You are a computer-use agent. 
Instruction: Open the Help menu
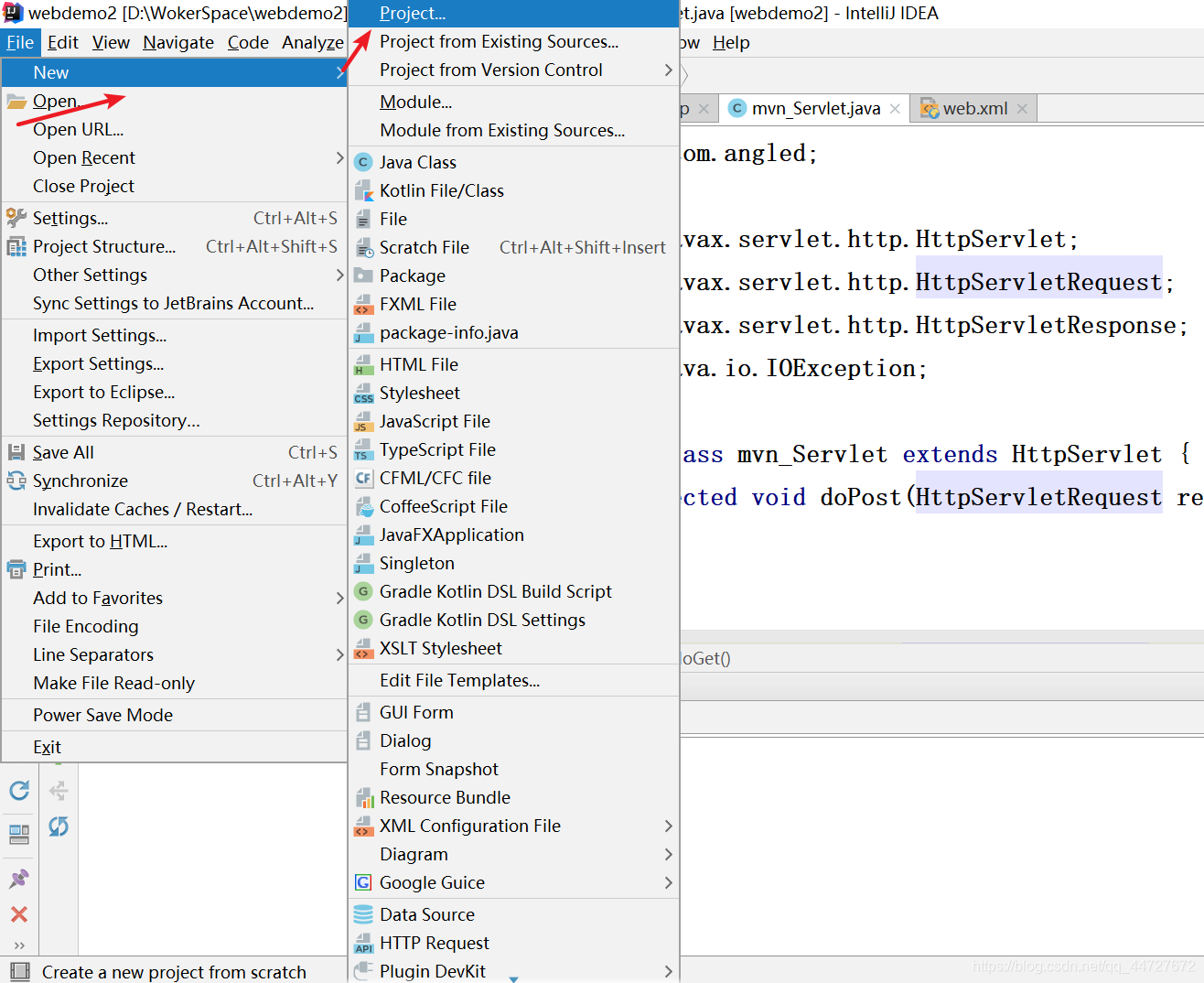[x=731, y=42]
